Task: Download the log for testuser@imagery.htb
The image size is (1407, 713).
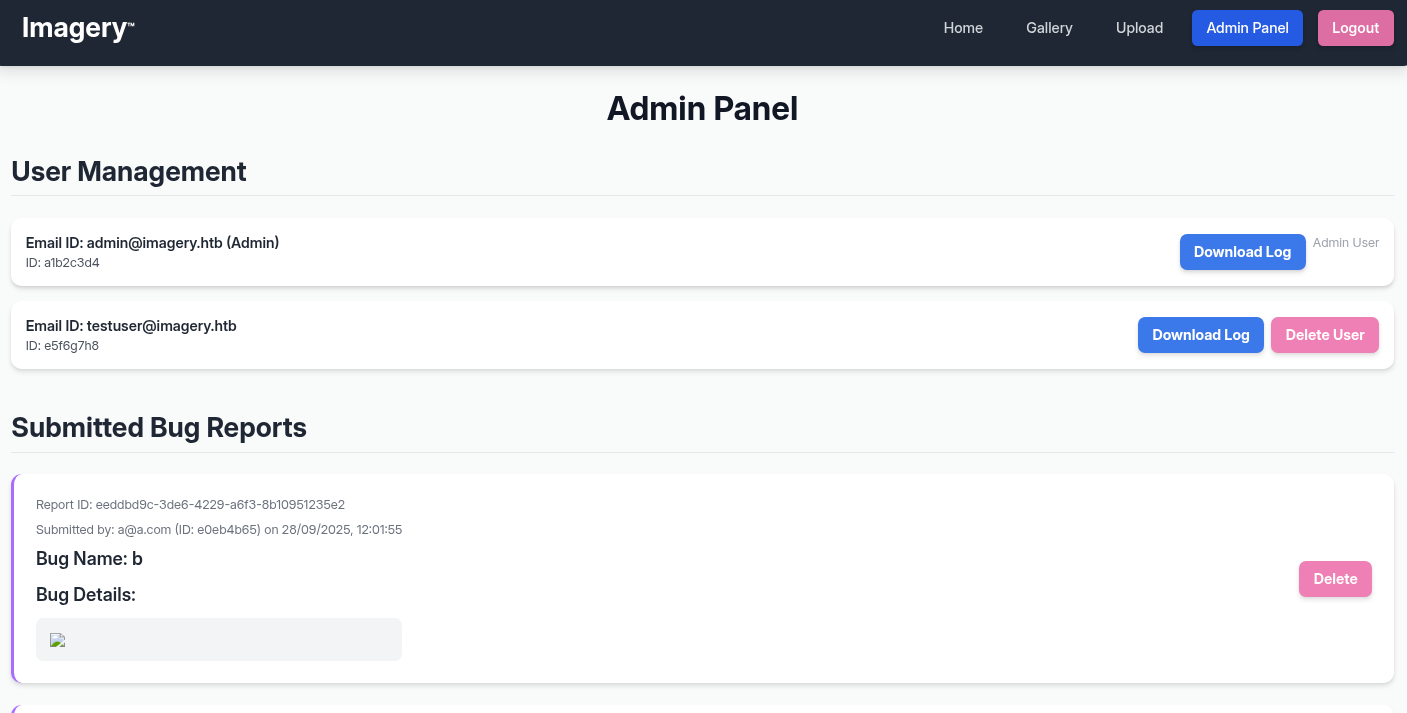Action: click(1200, 335)
